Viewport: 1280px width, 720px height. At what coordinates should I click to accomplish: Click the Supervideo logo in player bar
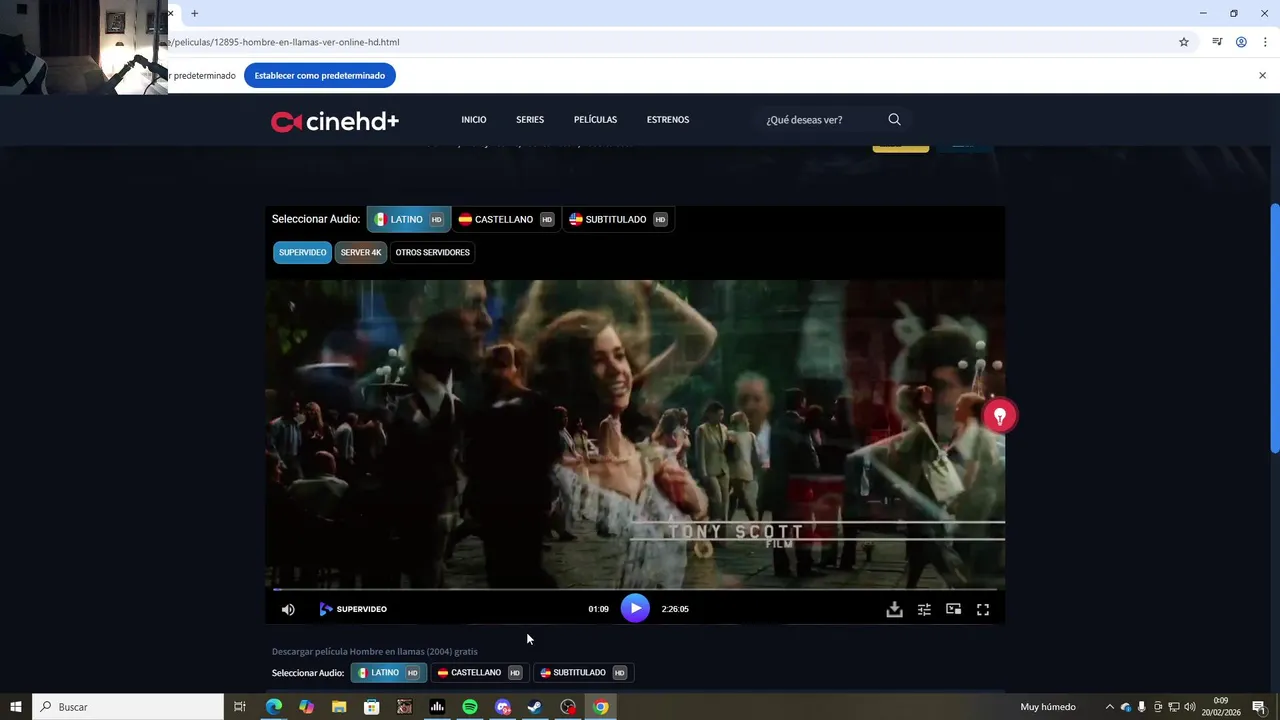353,609
